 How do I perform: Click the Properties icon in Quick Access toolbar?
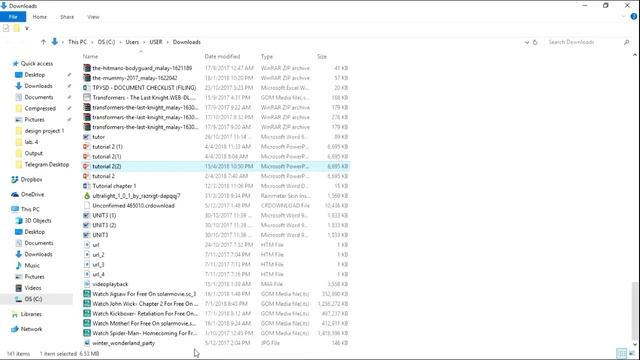(x=6, y=28)
